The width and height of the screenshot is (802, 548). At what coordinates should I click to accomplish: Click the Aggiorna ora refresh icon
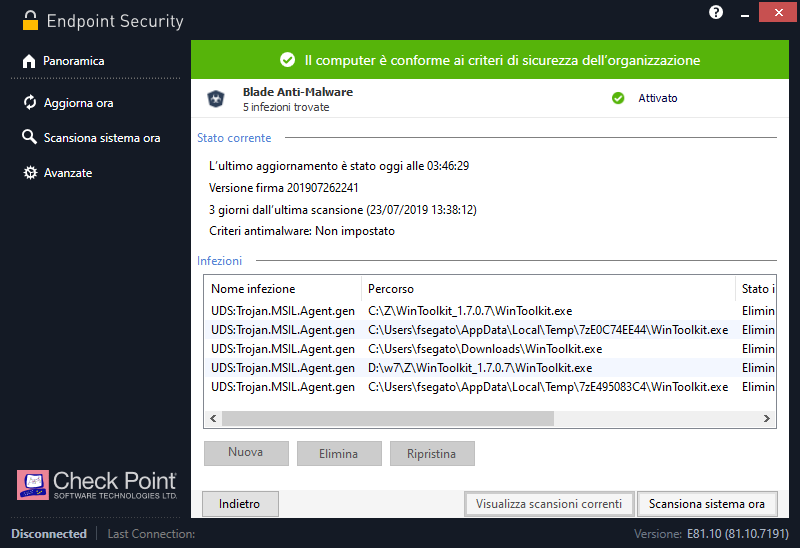30,102
